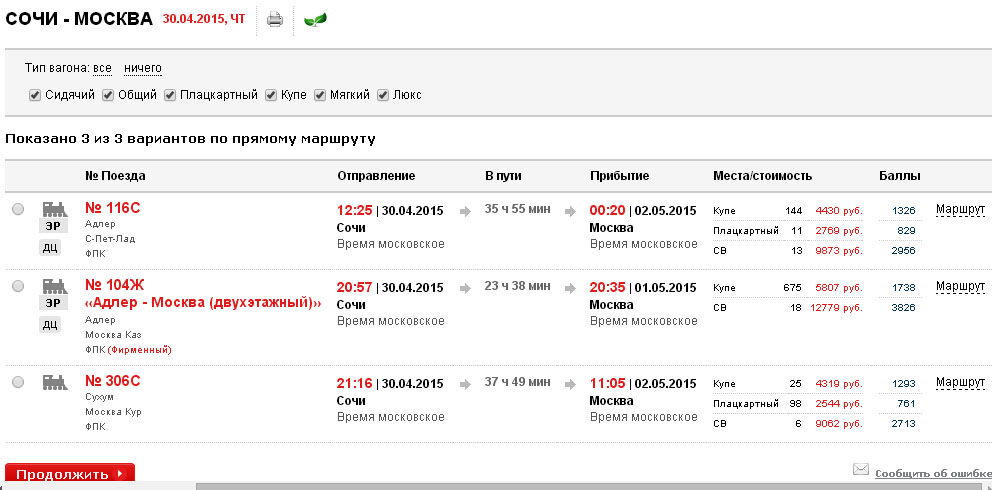Image resolution: width=992 pixels, height=490 pixels.
Task: Click the ДЦ badge for train 116С
Action: coord(50,247)
